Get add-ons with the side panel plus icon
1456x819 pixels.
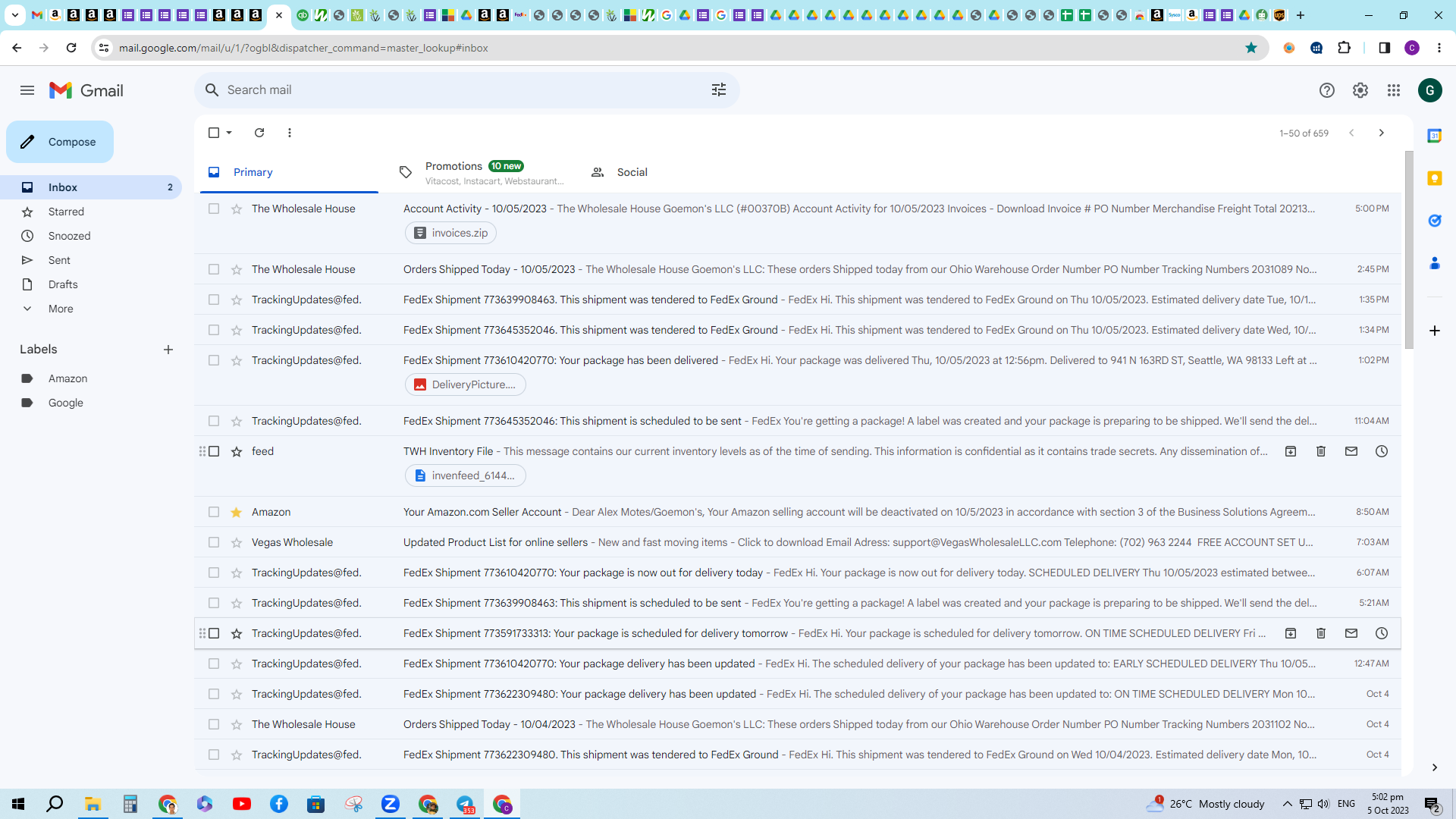[x=1435, y=331]
